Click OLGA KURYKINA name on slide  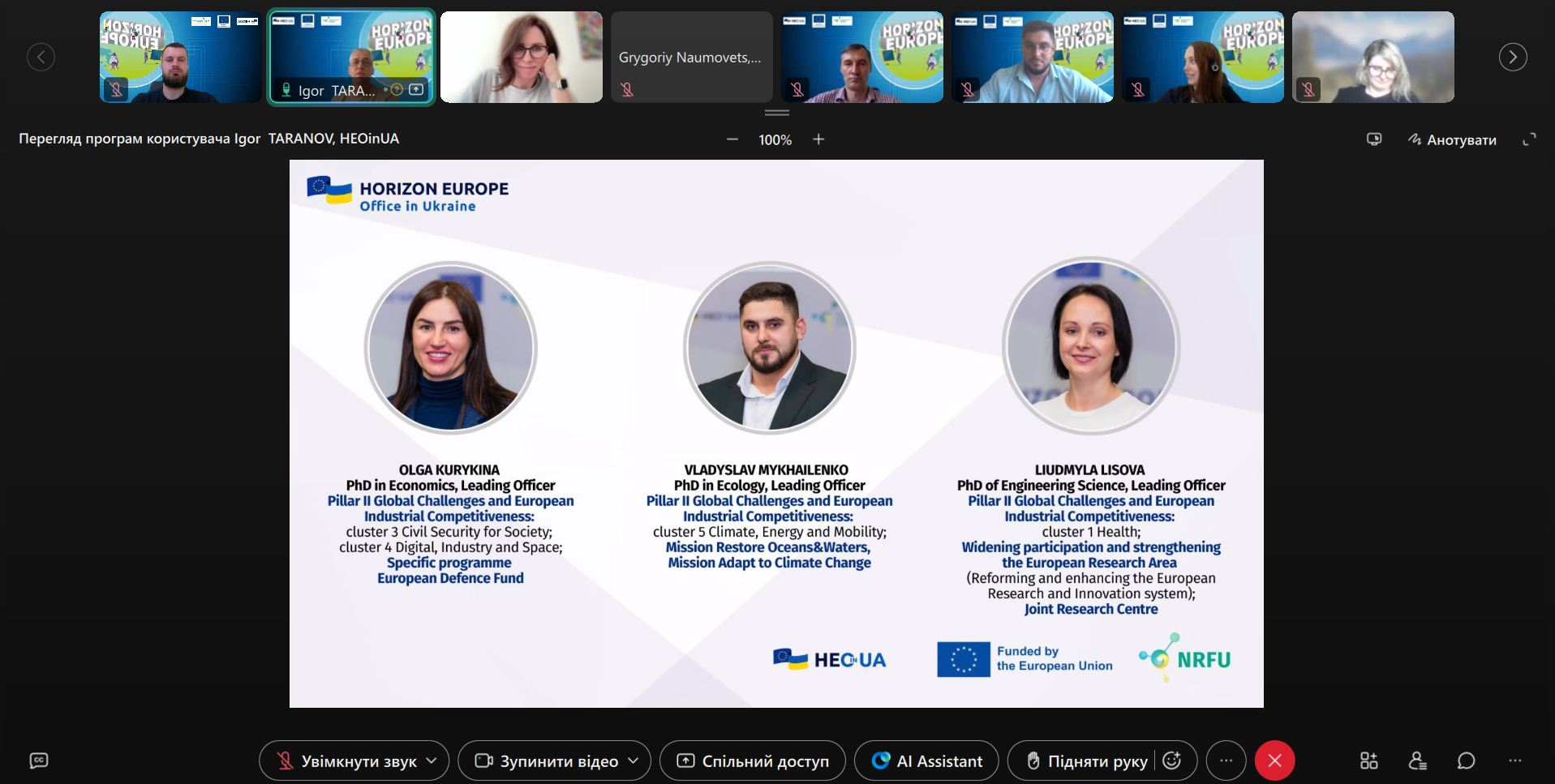[449, 470]
